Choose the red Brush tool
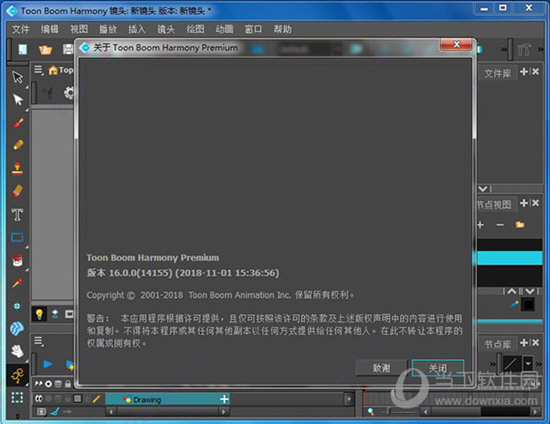 point(17,123)
